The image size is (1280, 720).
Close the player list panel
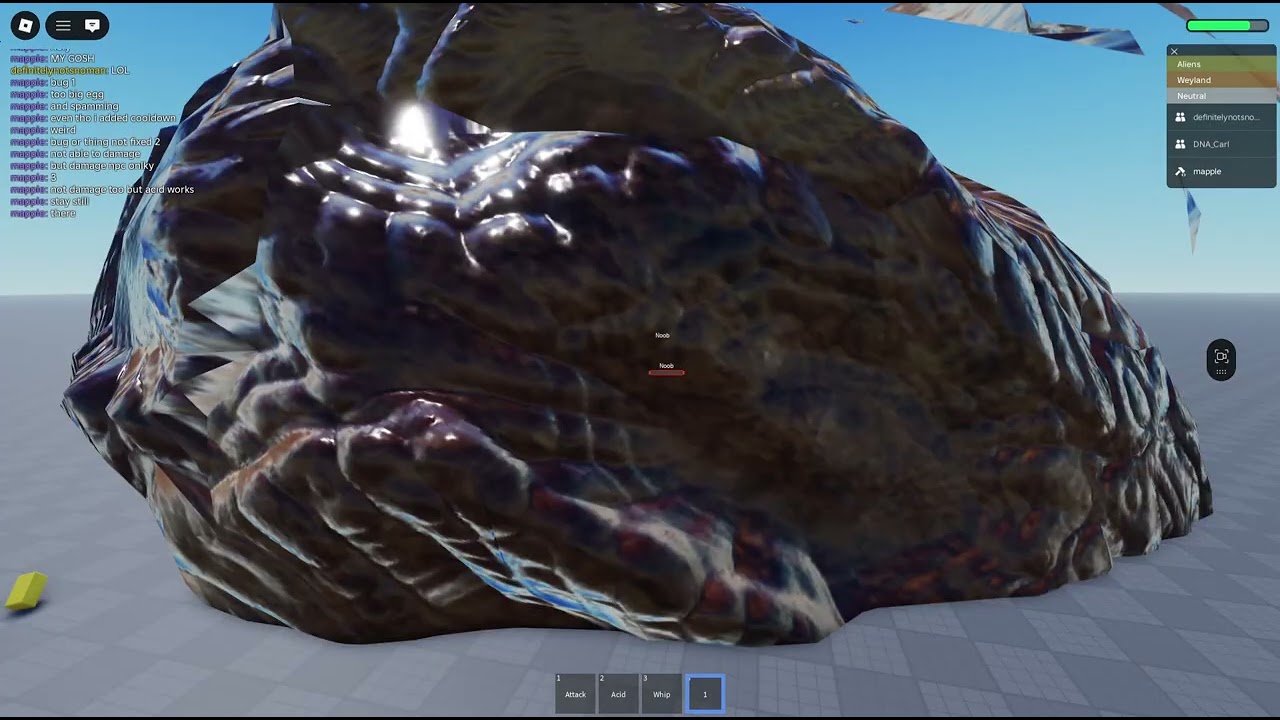[1174, 51]
